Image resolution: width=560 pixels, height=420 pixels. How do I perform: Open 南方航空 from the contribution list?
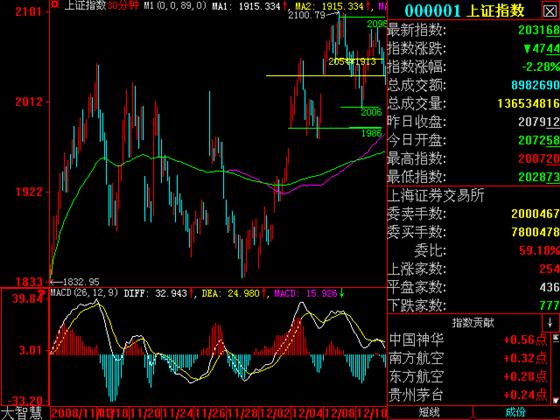pos(416,358)
